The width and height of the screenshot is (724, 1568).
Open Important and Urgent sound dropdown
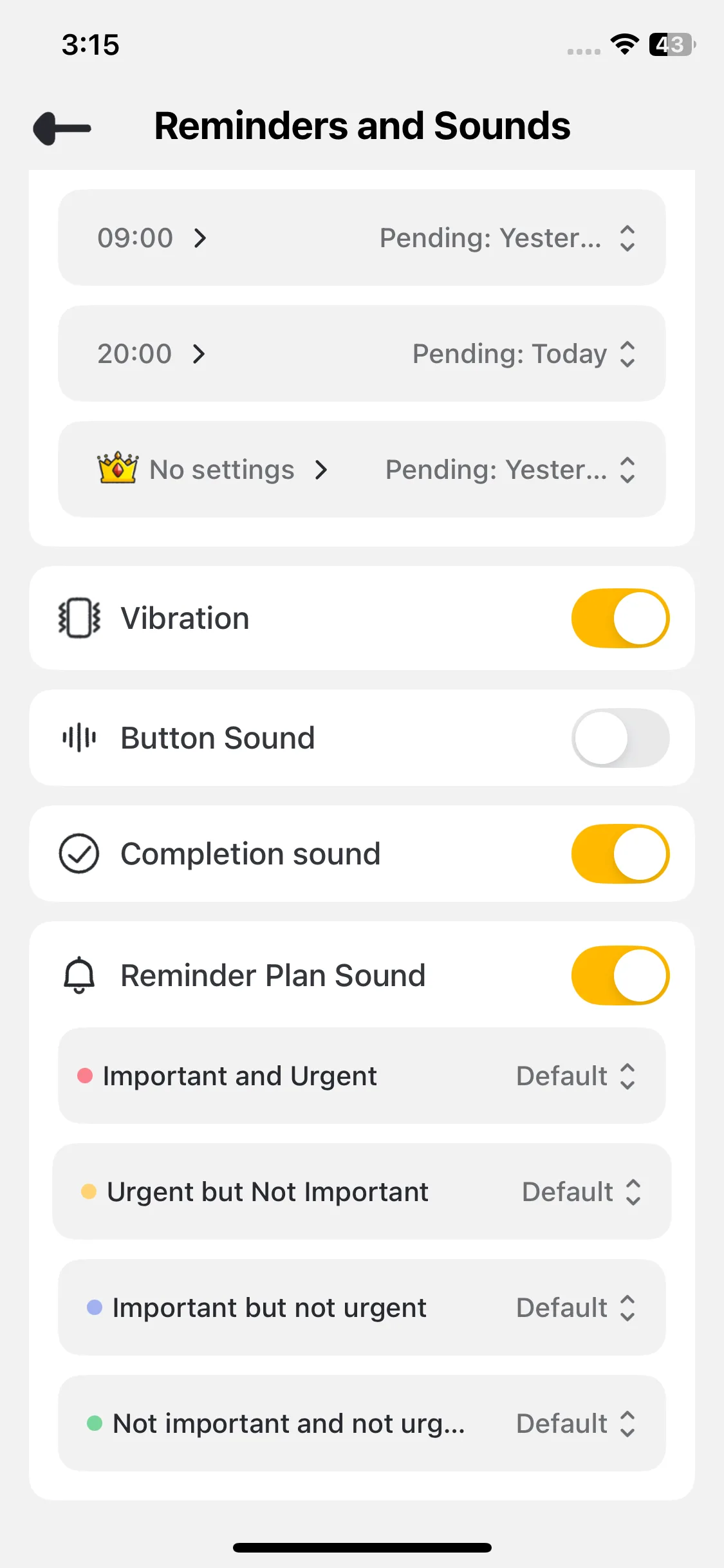point(575,1076)
